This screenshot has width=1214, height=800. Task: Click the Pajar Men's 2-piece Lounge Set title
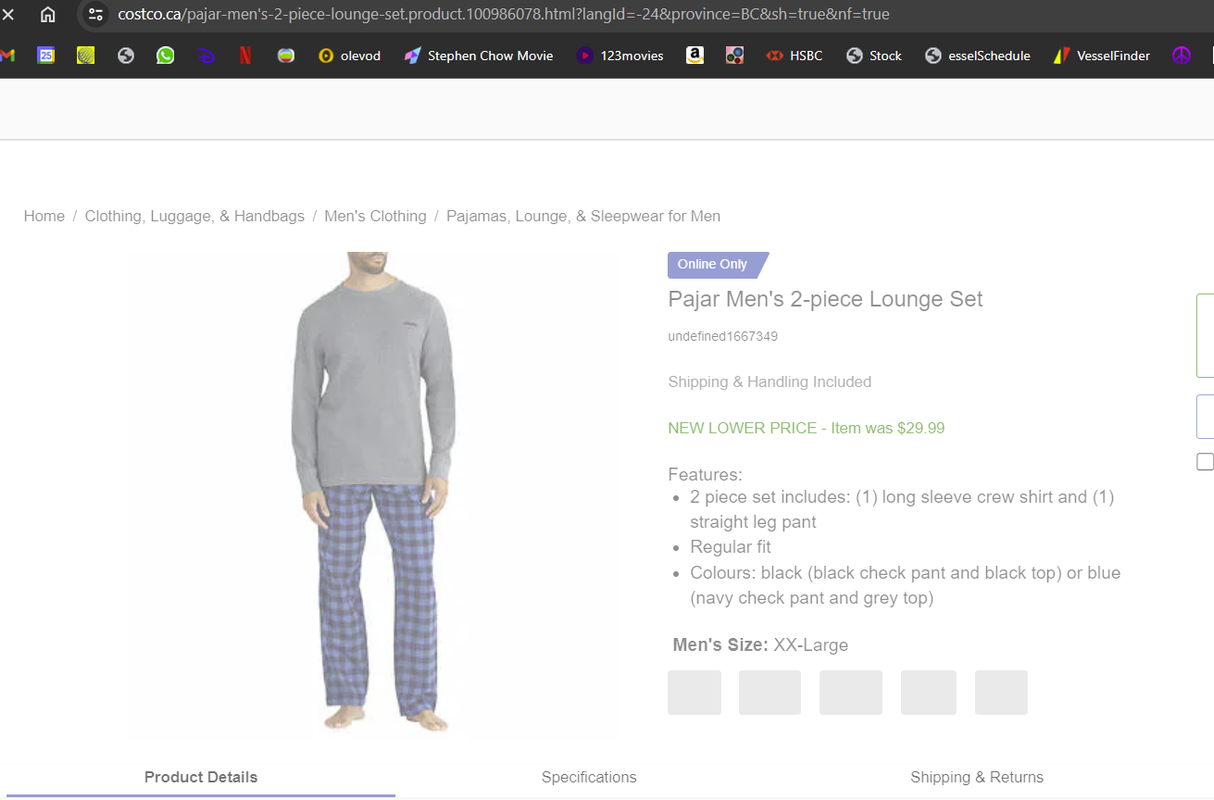[x=825, y=299]
